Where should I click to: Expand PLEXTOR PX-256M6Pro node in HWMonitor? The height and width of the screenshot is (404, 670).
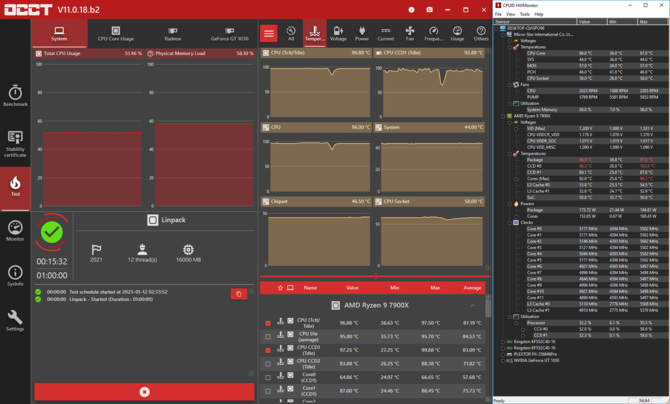click(x=503, y=354)
